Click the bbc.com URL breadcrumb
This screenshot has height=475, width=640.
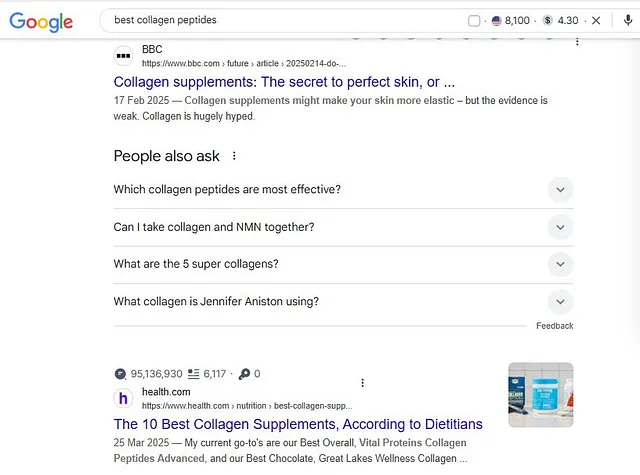point(244,63)
